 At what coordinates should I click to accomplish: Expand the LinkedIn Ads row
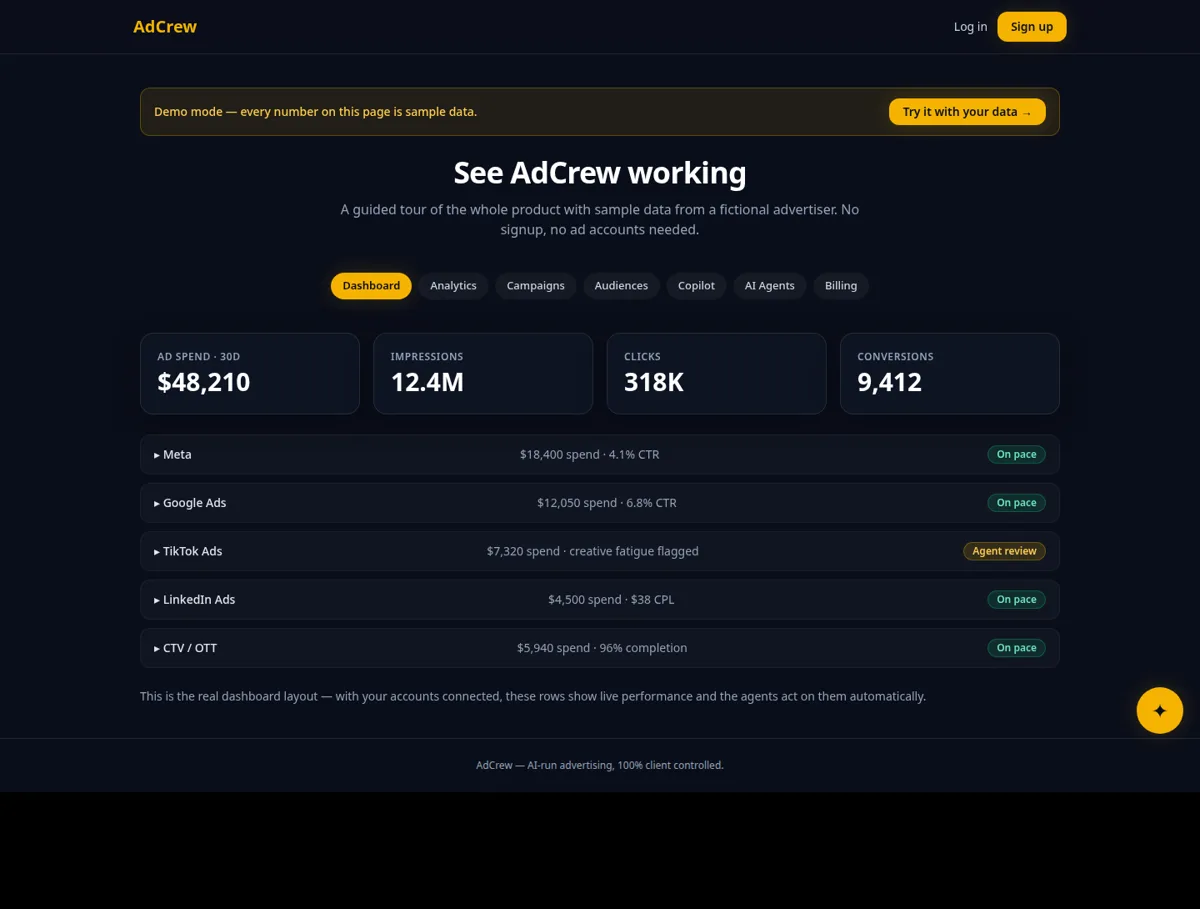(600, 600)
